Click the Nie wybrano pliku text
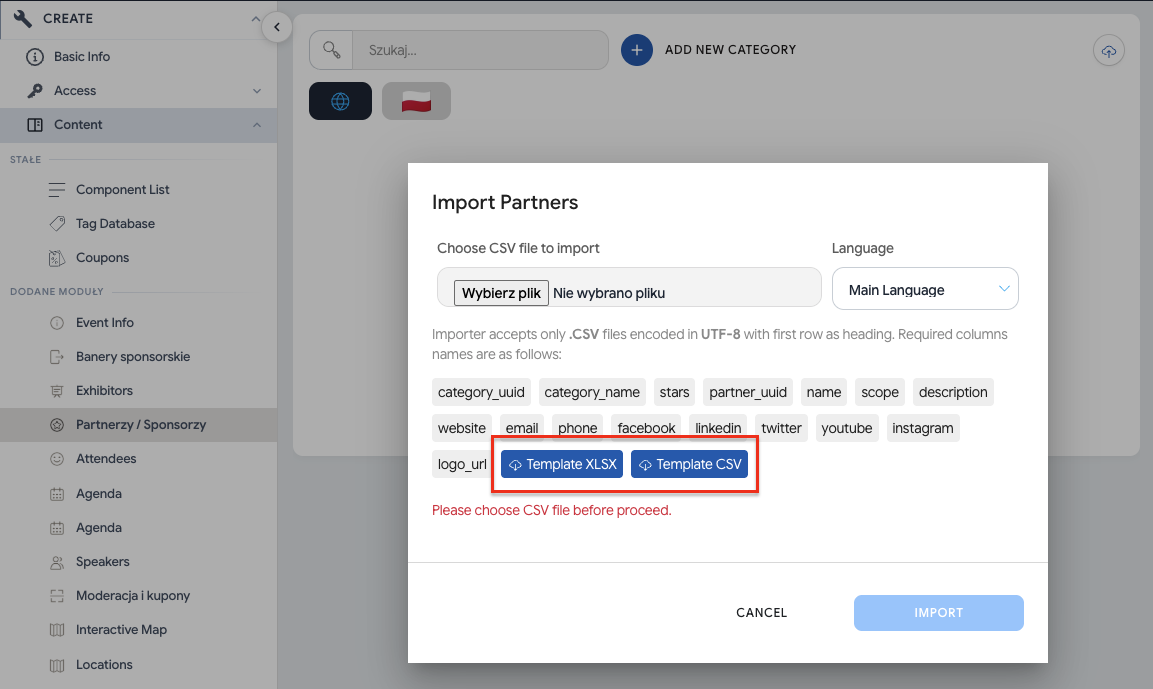 pyautogui.click(x=609, y=293)
